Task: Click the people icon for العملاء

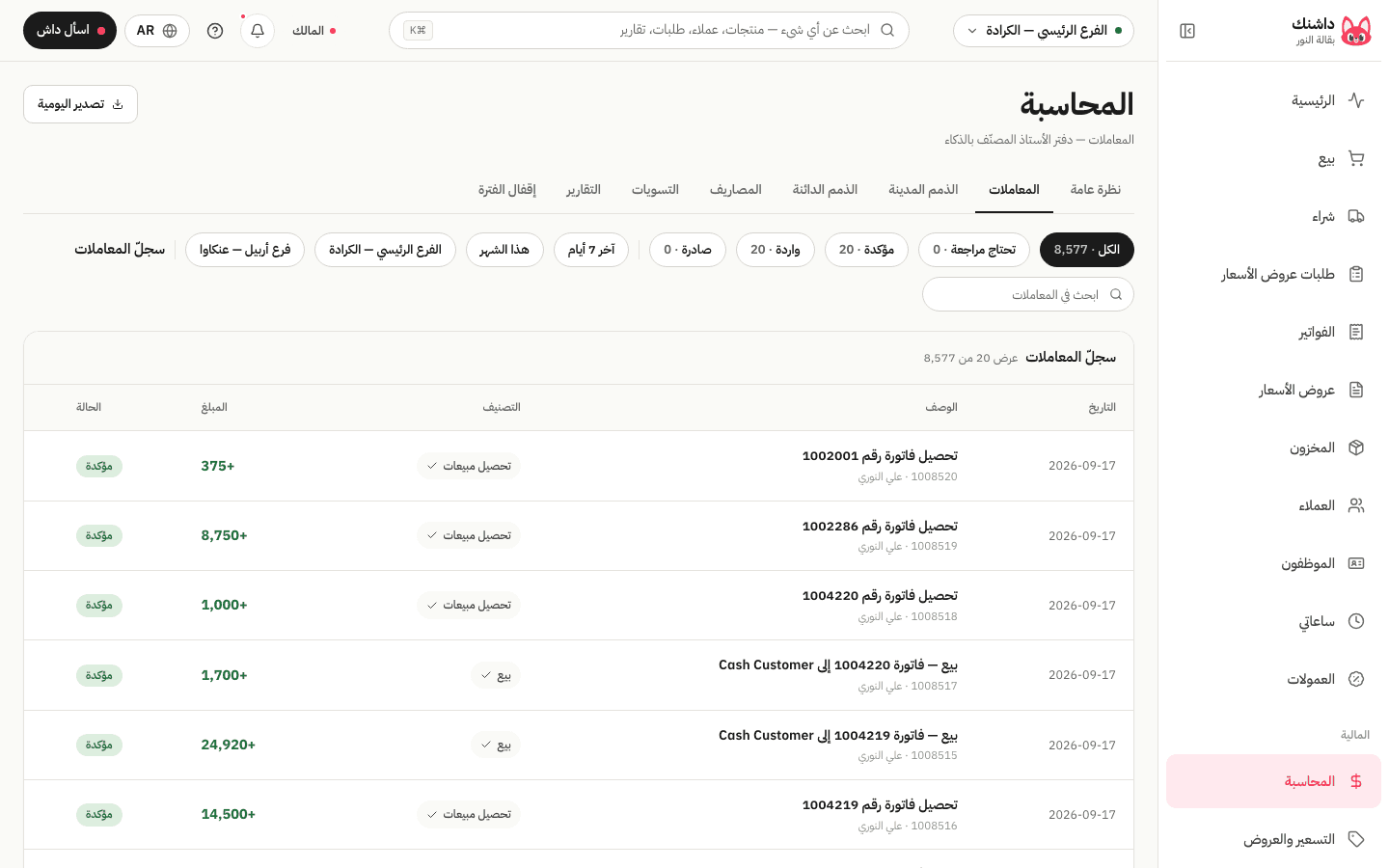Action: tap(1356, 505)
